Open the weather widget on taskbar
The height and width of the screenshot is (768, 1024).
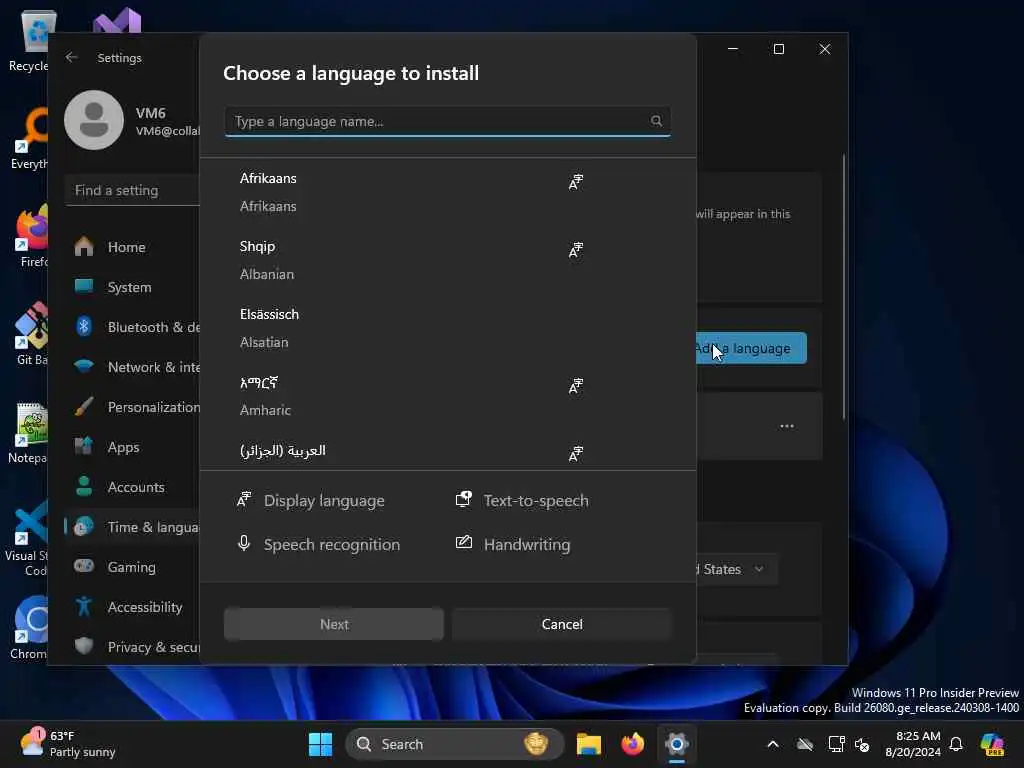click(x=68, y=743)
